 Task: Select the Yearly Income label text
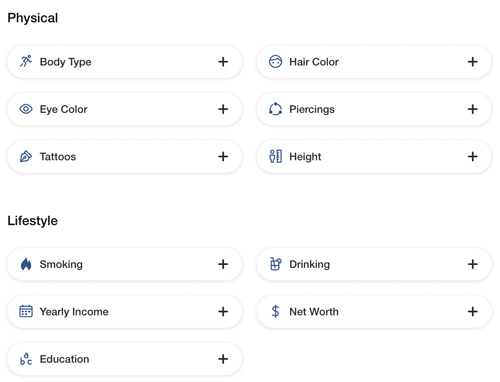[74, 312]
